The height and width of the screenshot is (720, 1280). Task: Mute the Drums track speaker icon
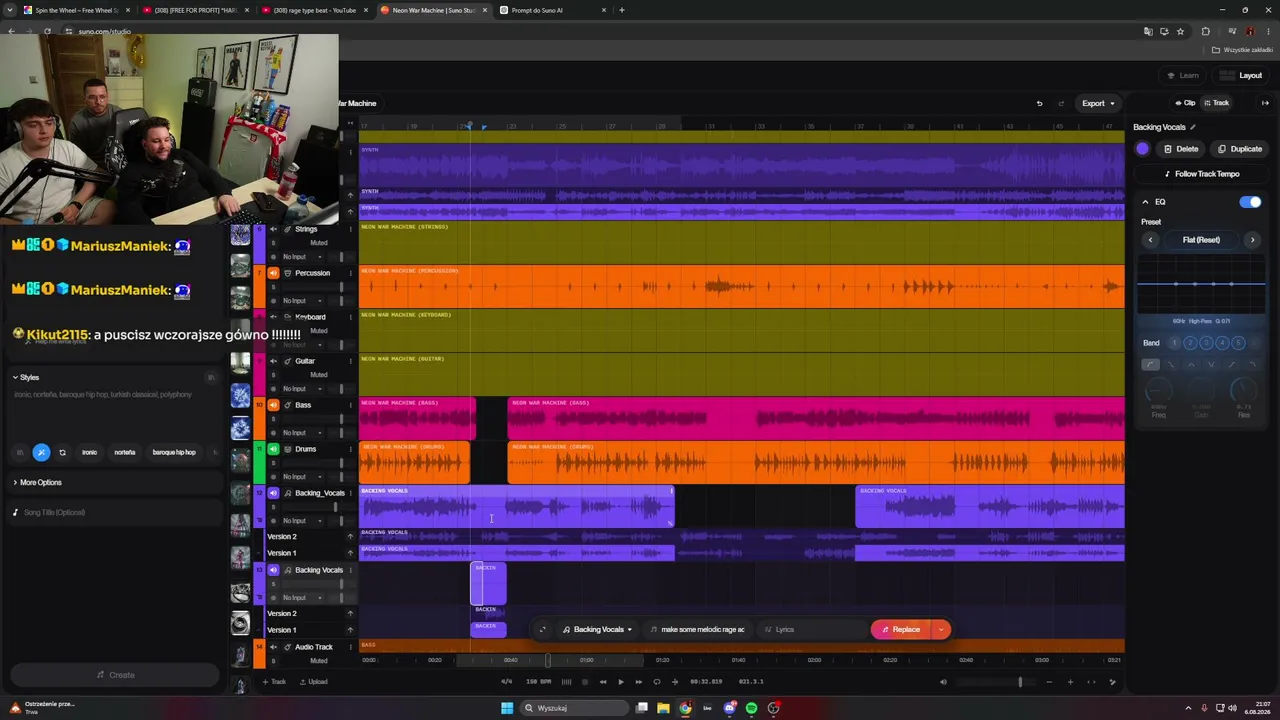tap(273, 449)
